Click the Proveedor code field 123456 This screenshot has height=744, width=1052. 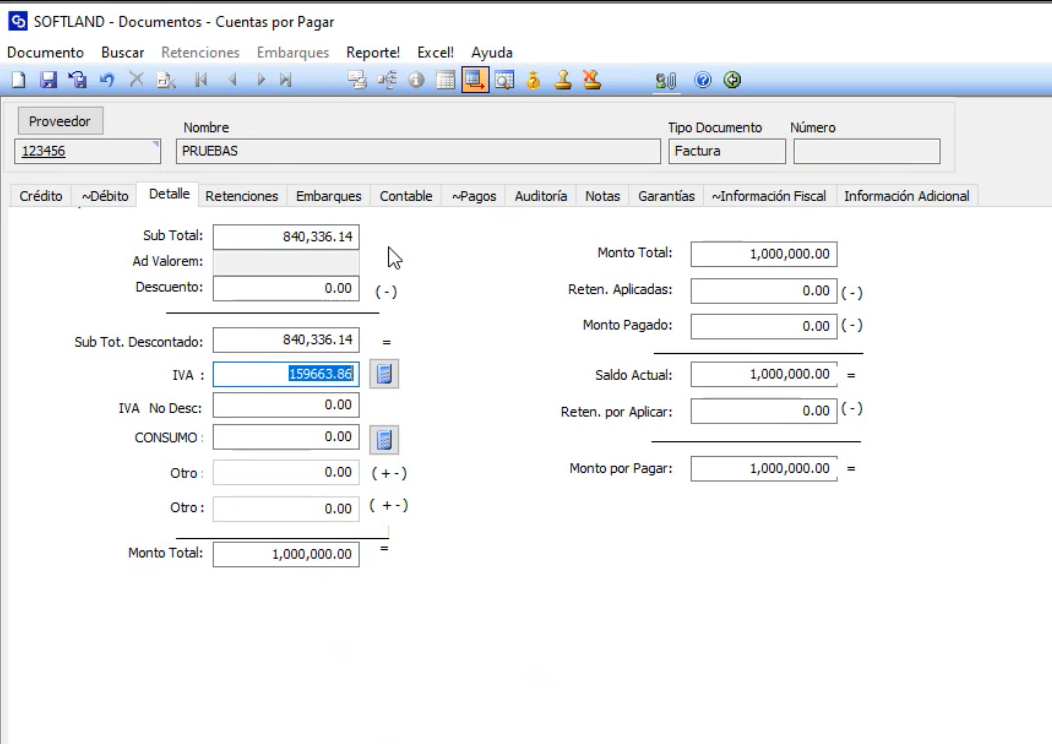87,151
